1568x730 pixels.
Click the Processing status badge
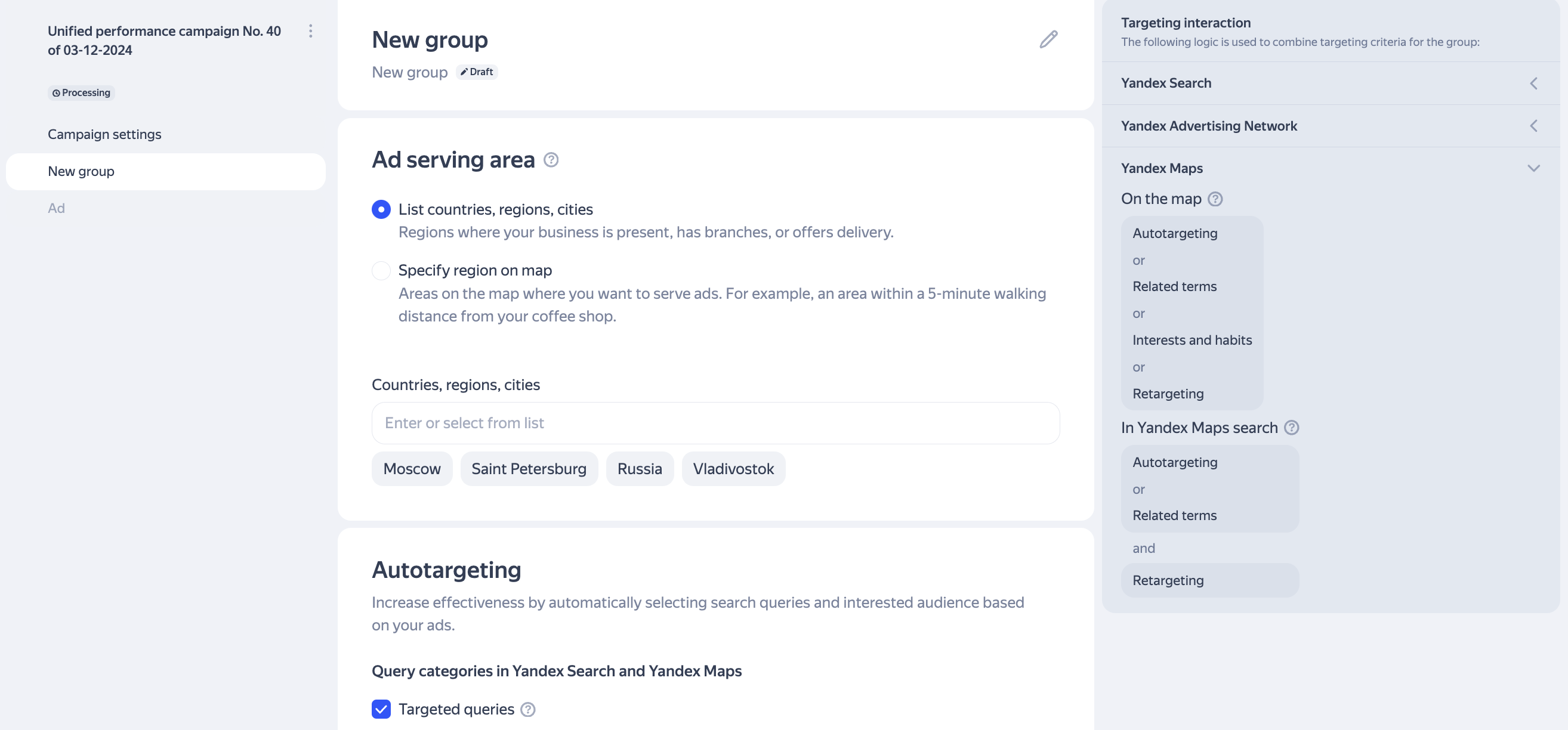click(x=82, y=92)
